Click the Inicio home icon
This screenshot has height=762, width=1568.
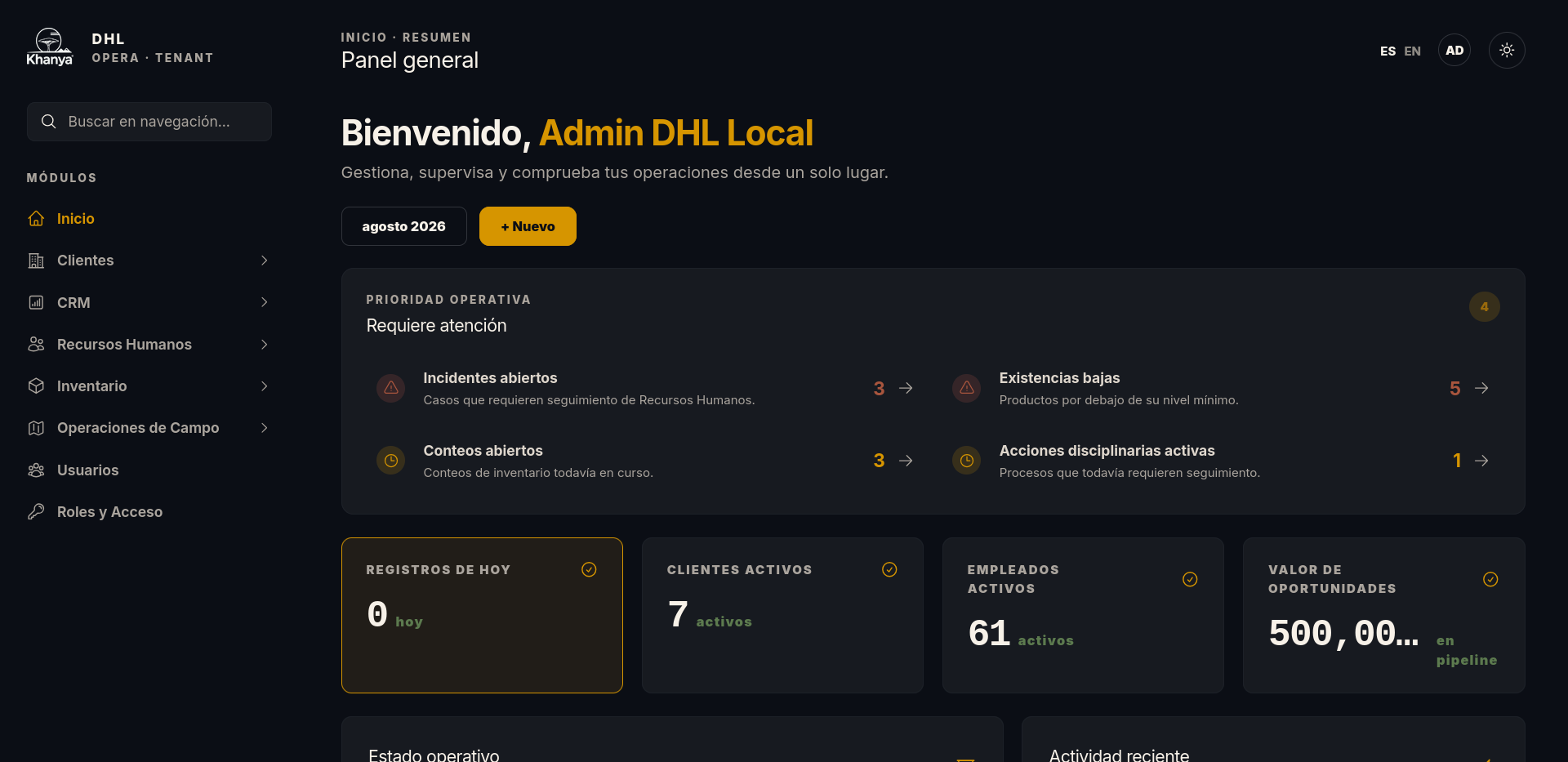tap(36, 219)
